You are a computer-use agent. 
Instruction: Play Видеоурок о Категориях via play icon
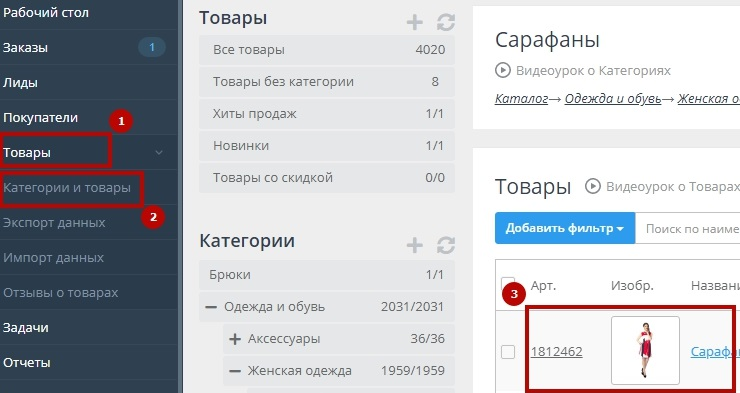pyautogui.click(x=503, y=71)
